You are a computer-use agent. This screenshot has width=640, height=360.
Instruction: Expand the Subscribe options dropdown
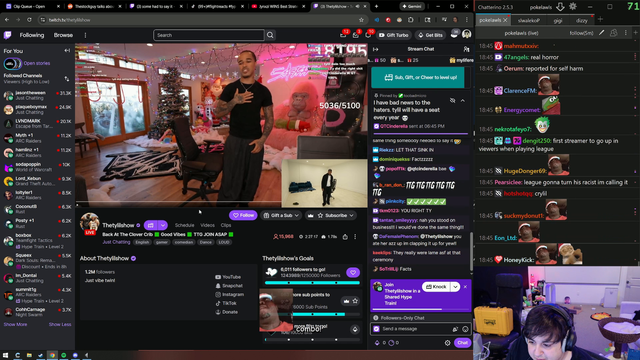coord(351,215)
